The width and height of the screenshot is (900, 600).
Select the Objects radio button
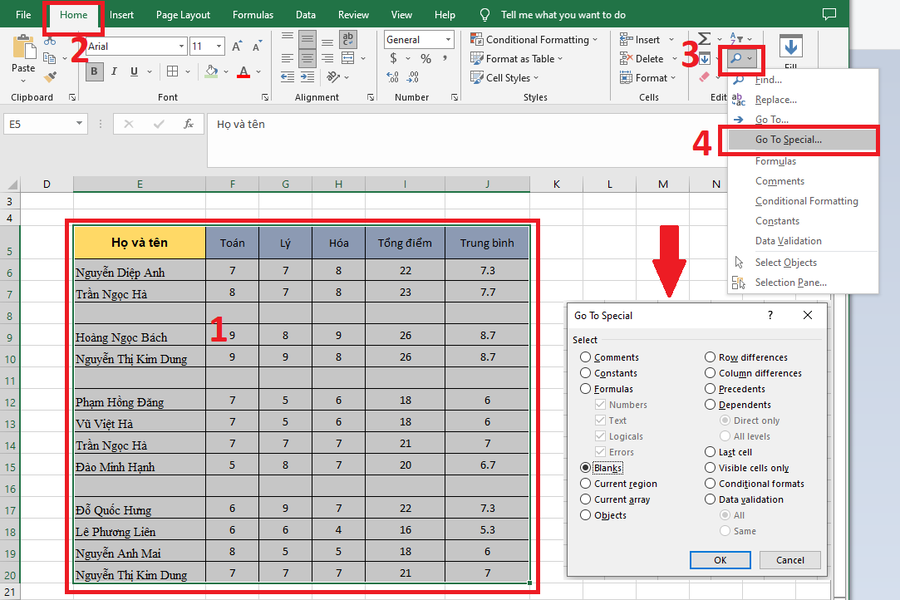coord(585,515)
